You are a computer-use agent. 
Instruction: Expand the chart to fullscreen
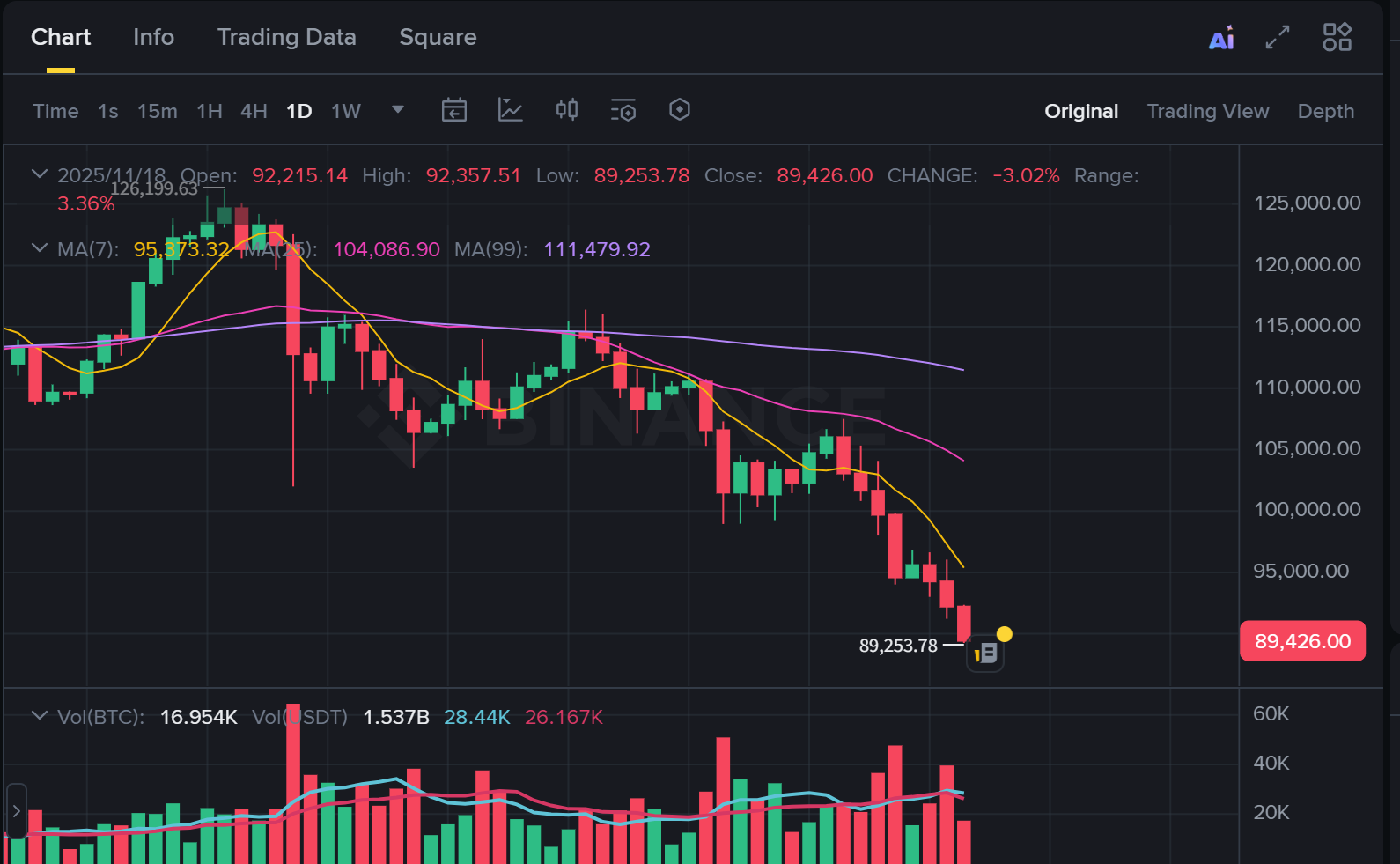click(x=1278, y=37)
